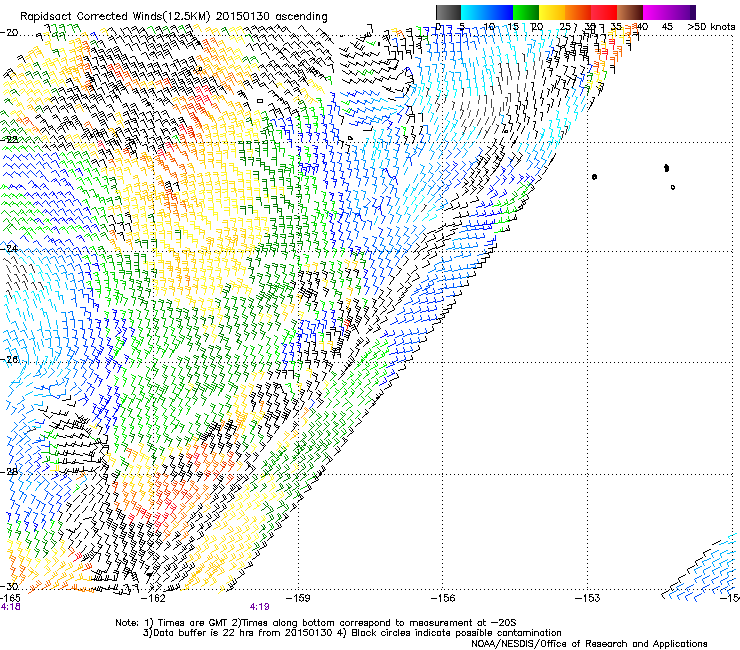Click the '-162' longitude axis label
The width and height of the screenshot is (740, 650).
[153, 598]
